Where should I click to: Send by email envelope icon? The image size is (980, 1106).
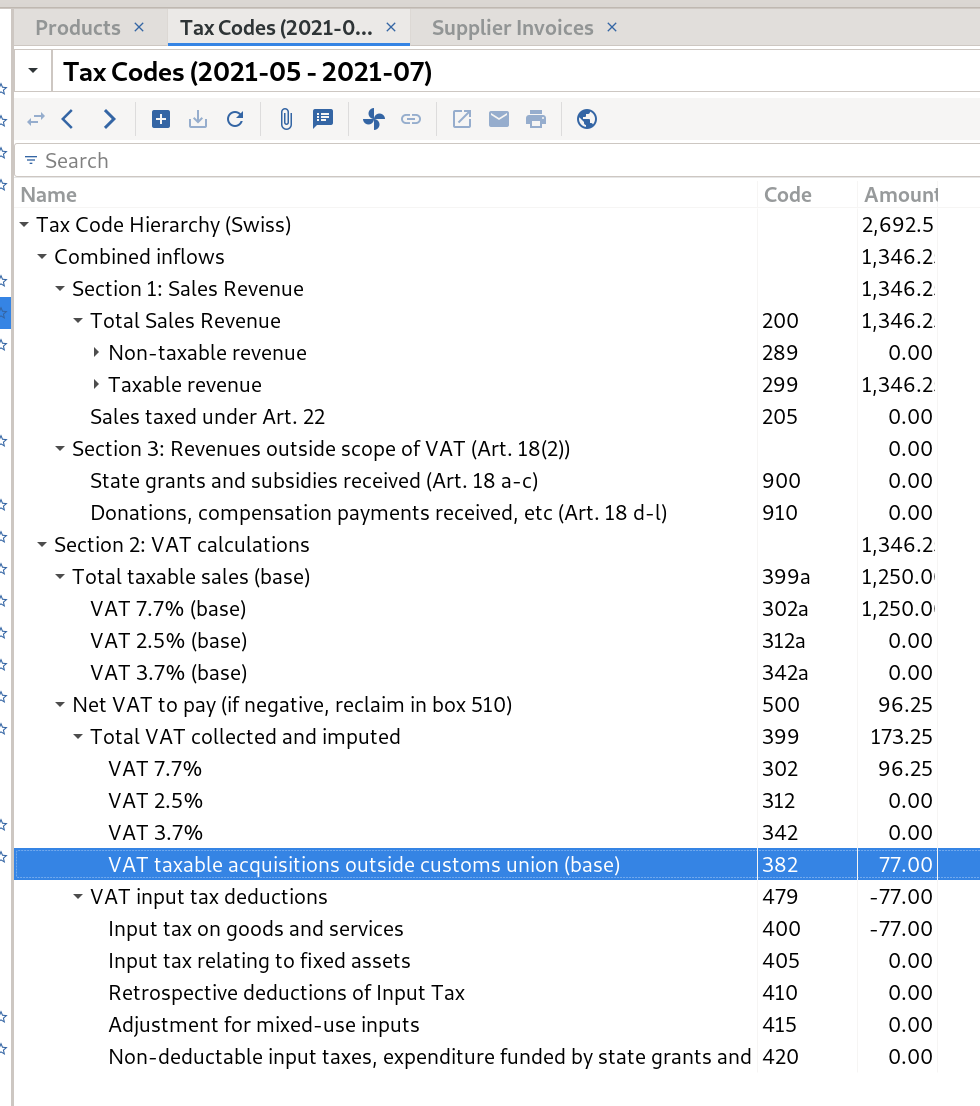(x=499, y=119)
